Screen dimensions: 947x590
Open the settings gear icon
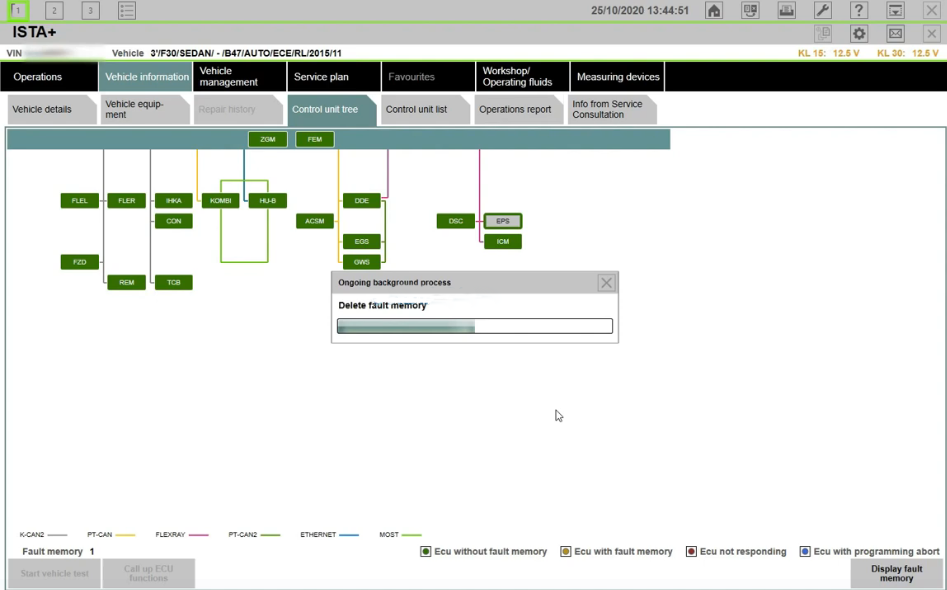(859, 34)
